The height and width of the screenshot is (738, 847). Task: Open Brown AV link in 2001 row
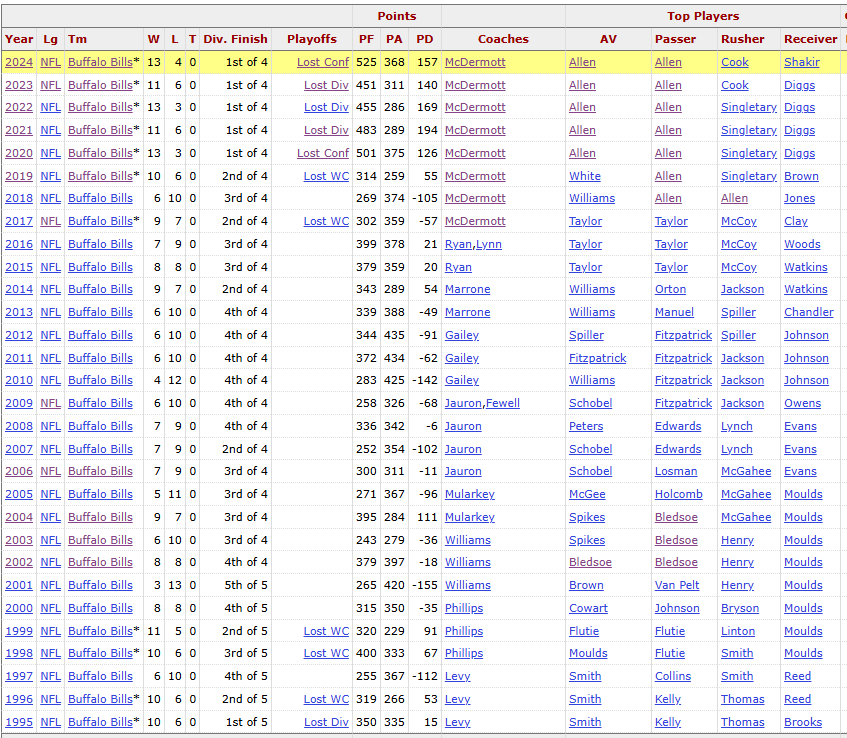(x=586, y=586)
